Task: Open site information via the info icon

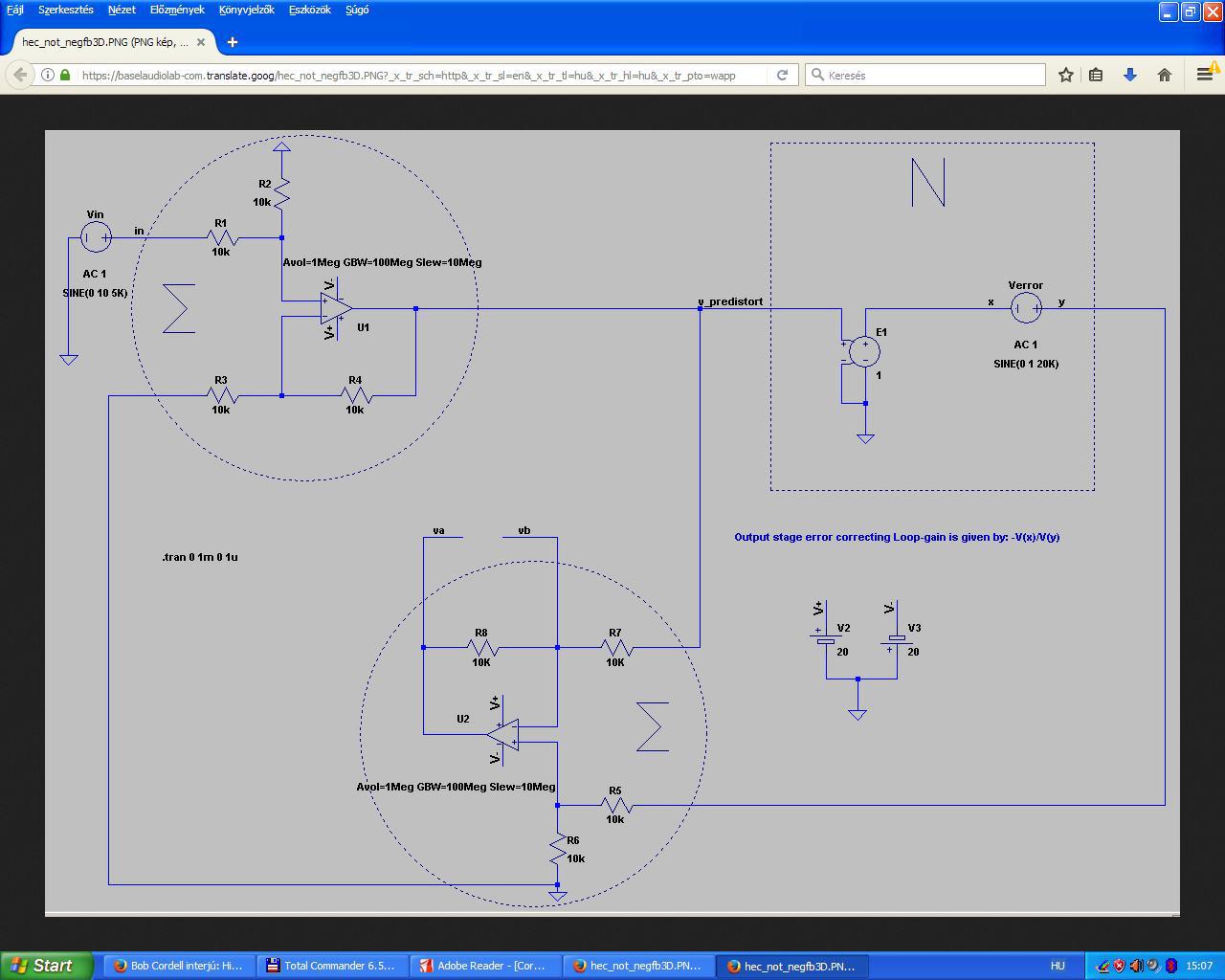Action: click(x=47, y=75)
